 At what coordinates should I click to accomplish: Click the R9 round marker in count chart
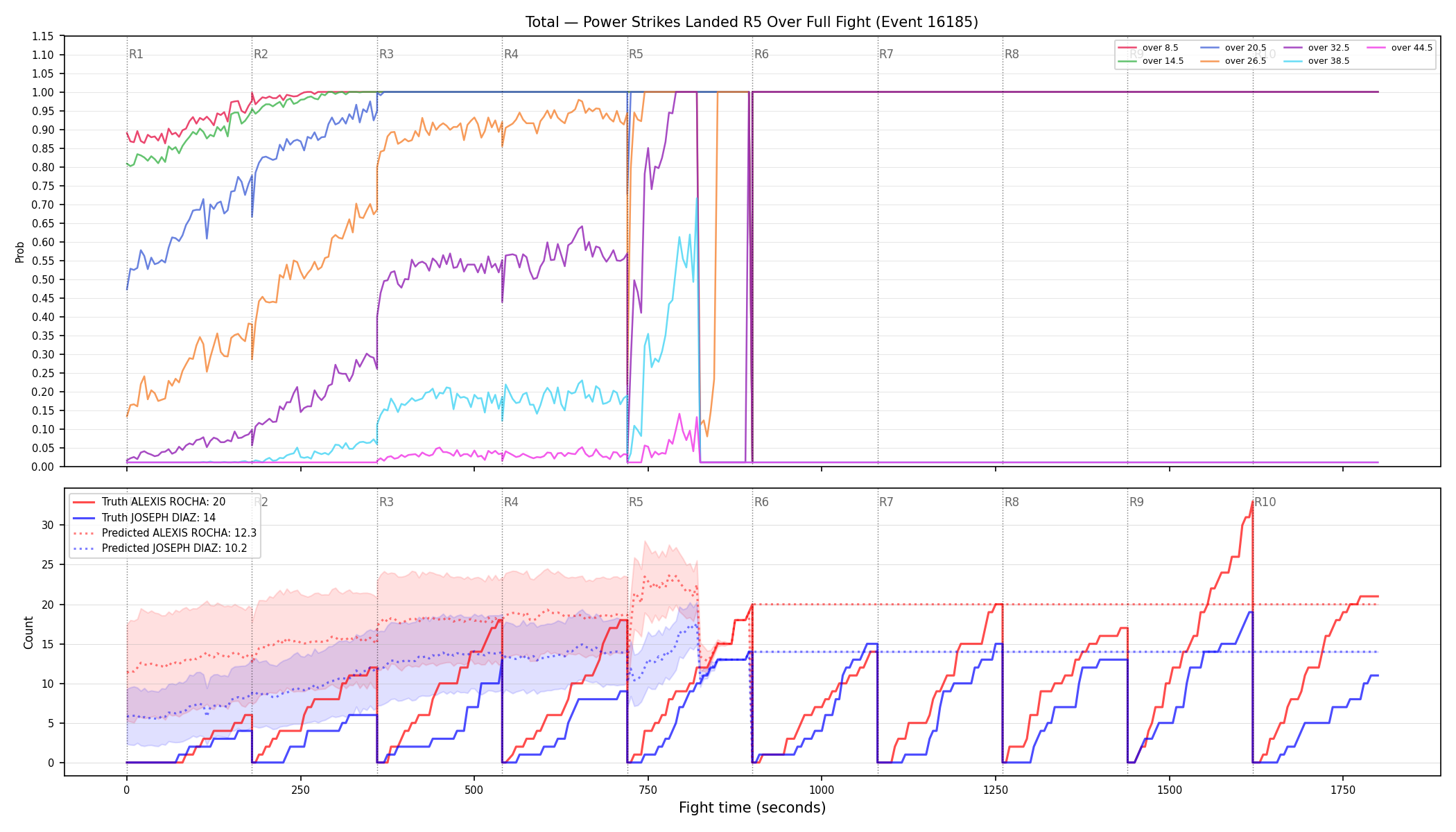(x=1136, y=502)
